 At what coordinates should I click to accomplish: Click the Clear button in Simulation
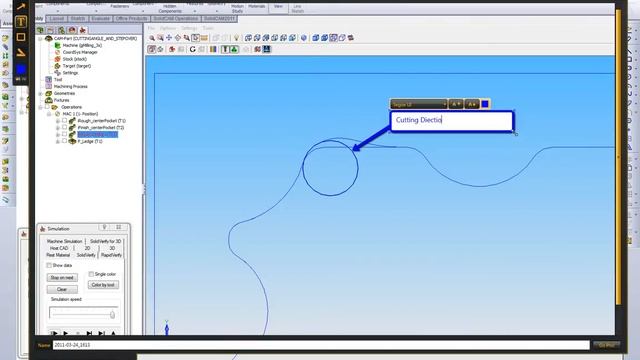coord(62,289)
